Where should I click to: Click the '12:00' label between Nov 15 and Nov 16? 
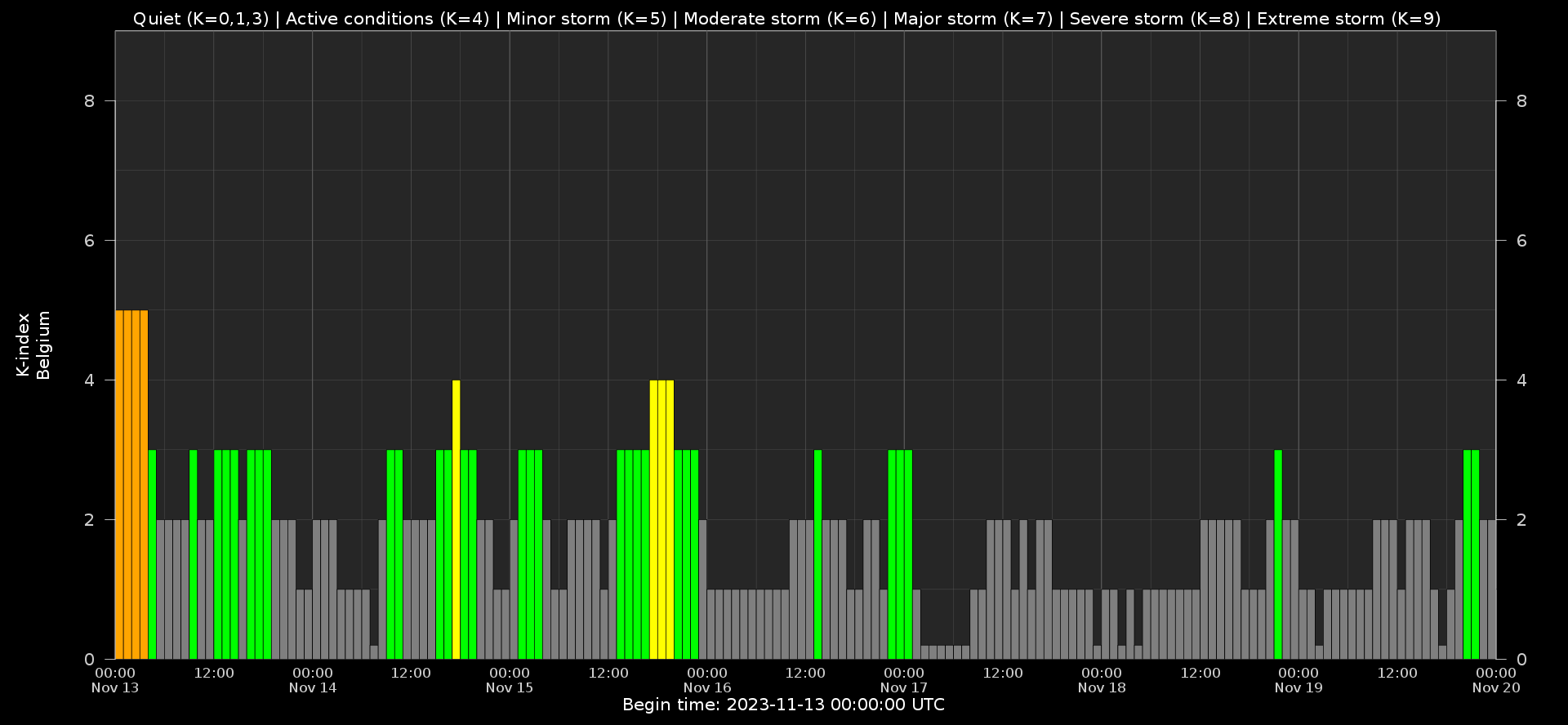[x=608, y=673]
